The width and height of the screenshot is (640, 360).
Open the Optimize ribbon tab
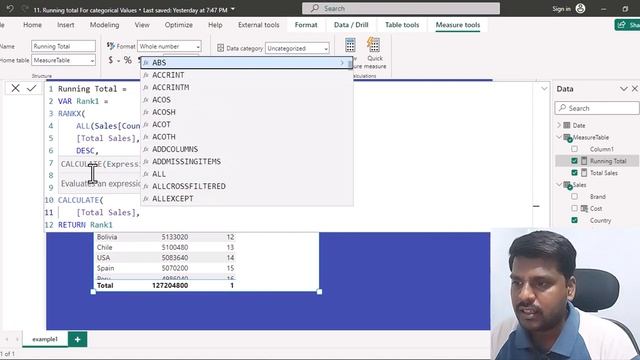coord(179,25)
